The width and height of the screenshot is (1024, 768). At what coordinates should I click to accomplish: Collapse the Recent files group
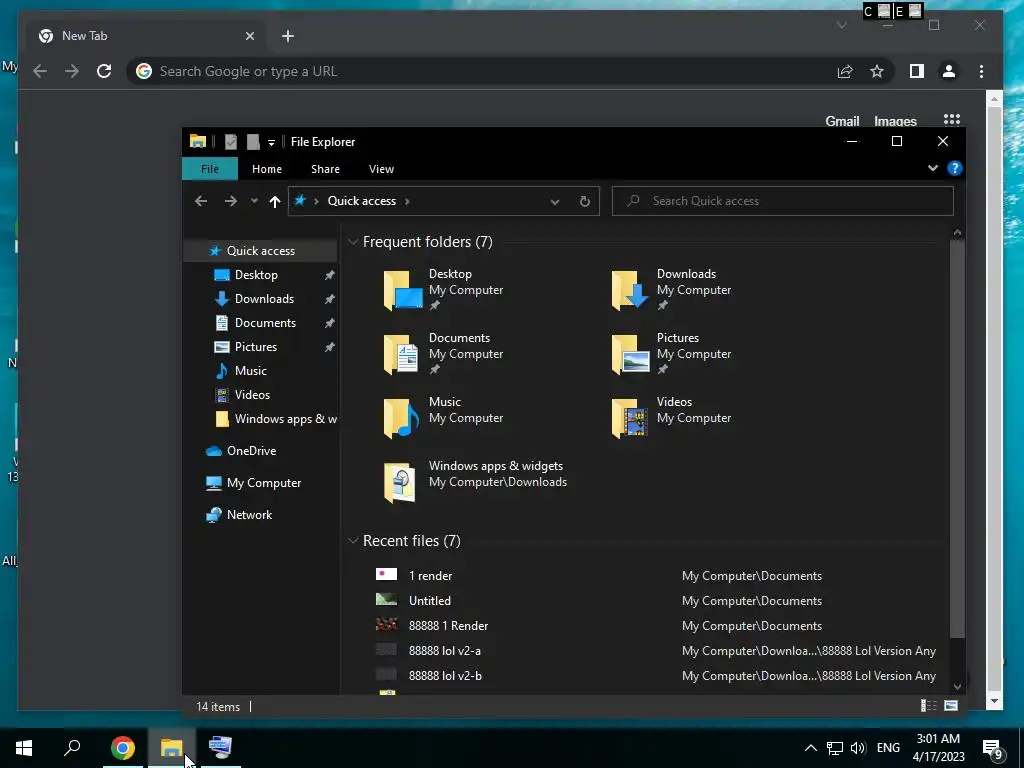(353, 541)
